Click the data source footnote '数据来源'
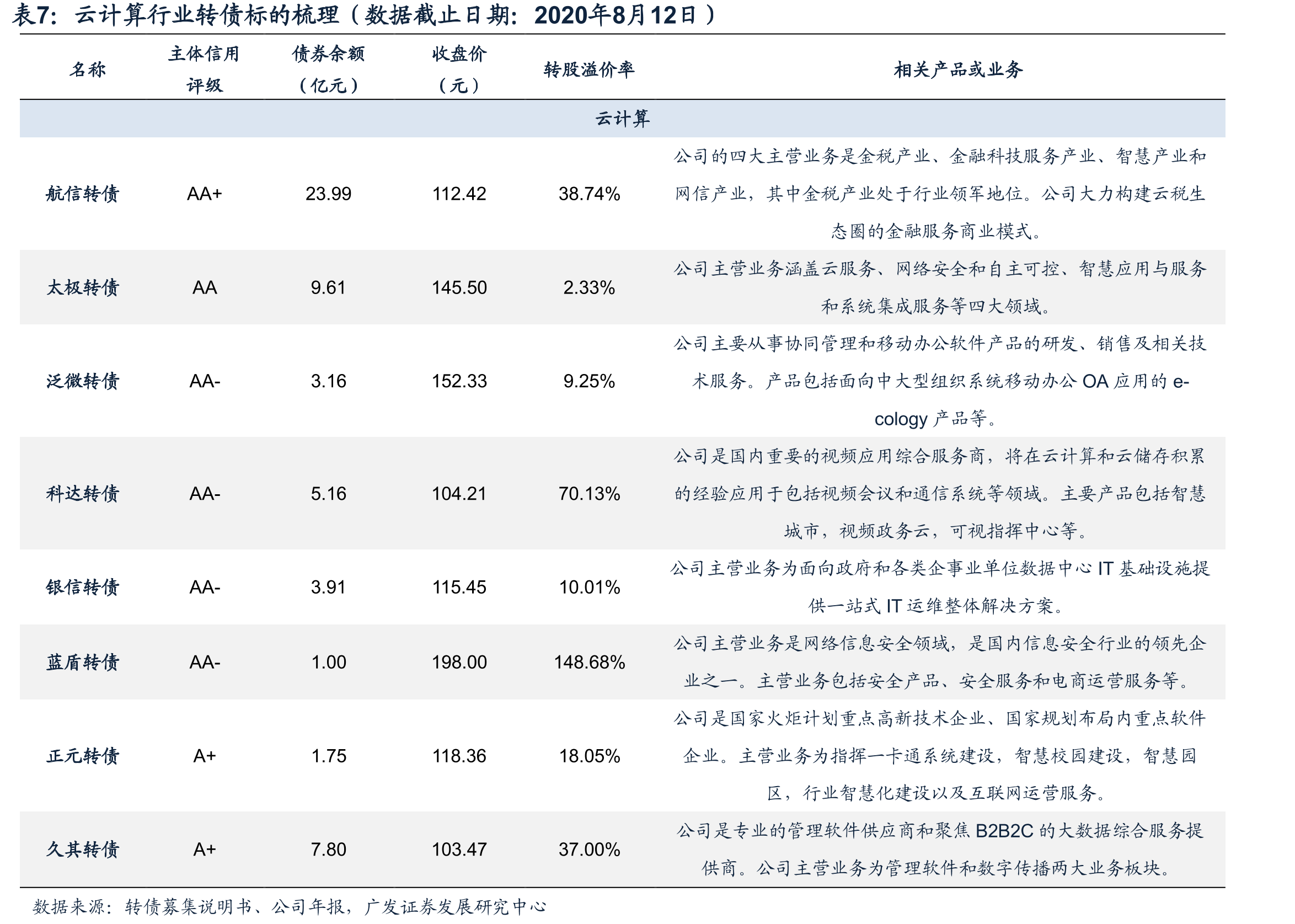The height and width of the screenshot is (924, 1295). coord(289,906)
